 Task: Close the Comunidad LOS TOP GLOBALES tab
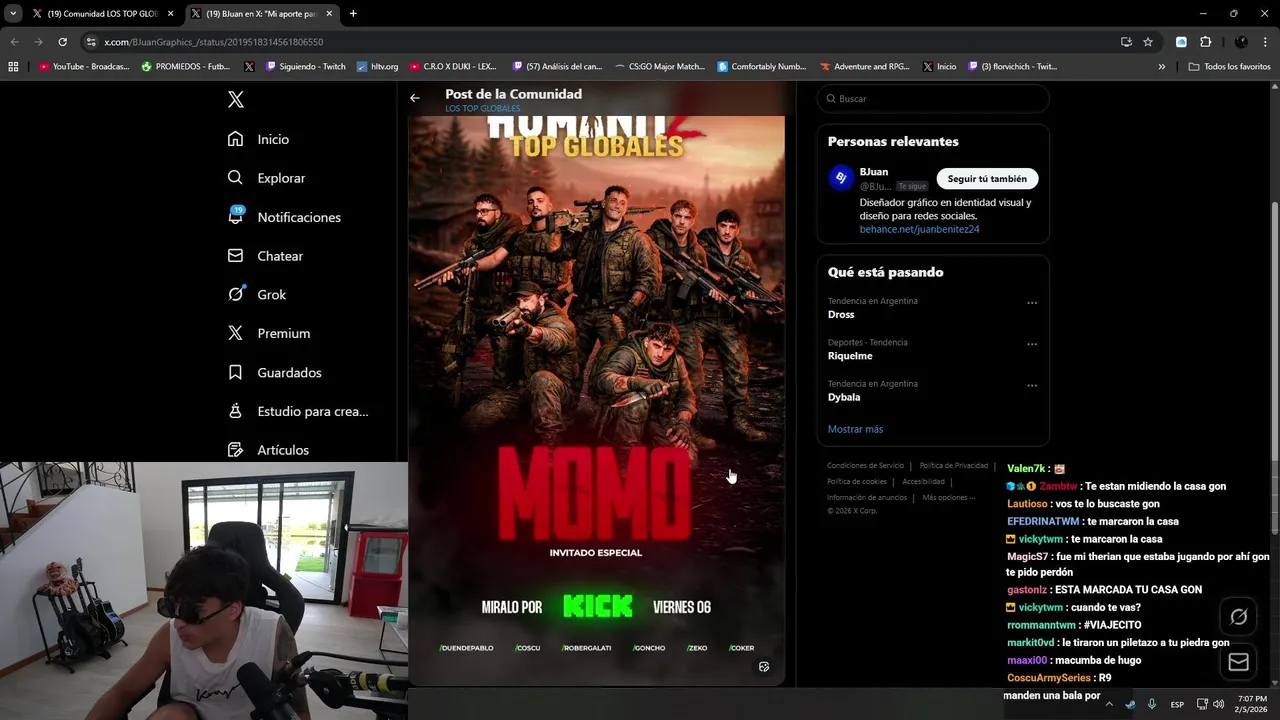[x=170, y=14]
